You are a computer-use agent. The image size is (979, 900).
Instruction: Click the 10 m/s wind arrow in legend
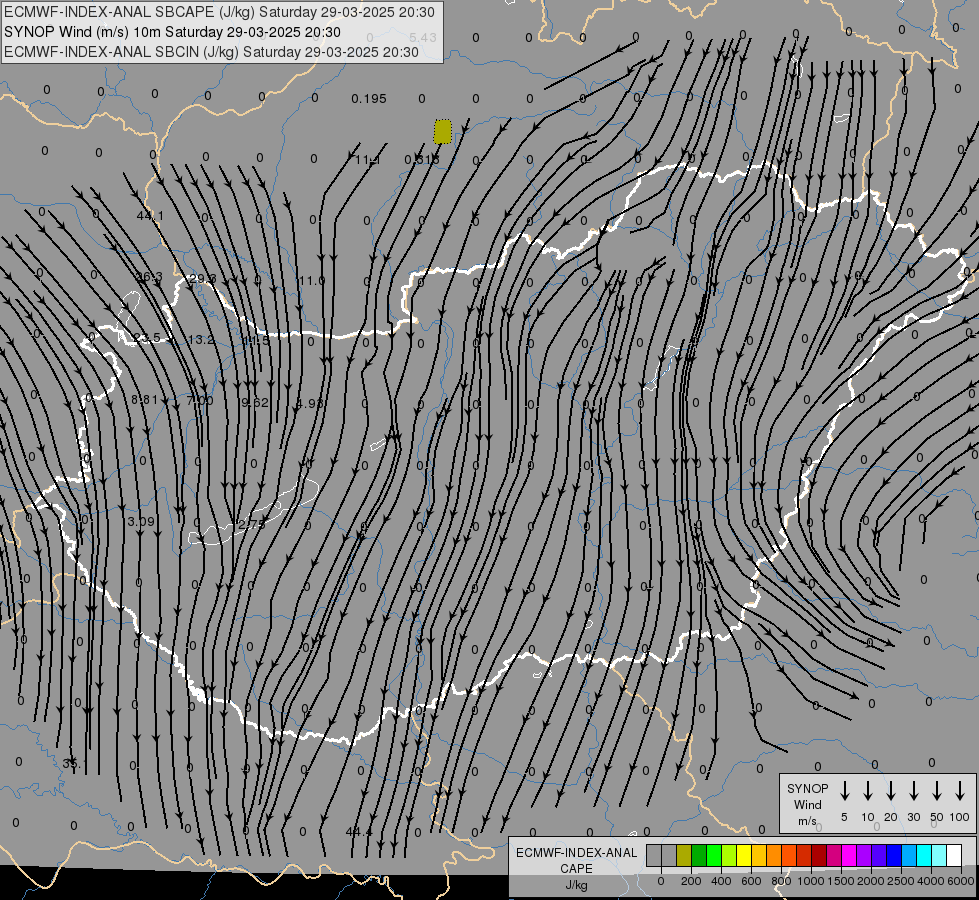867,791
